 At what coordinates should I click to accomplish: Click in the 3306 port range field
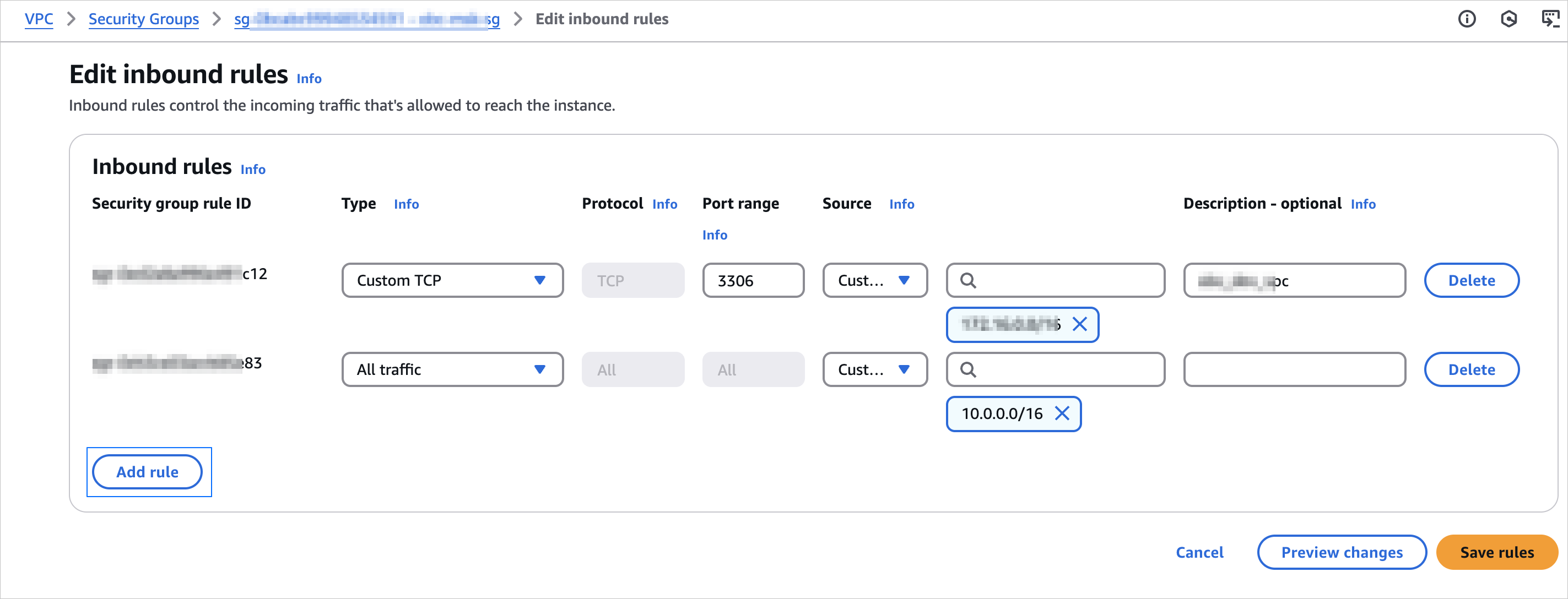click(753, 280)
